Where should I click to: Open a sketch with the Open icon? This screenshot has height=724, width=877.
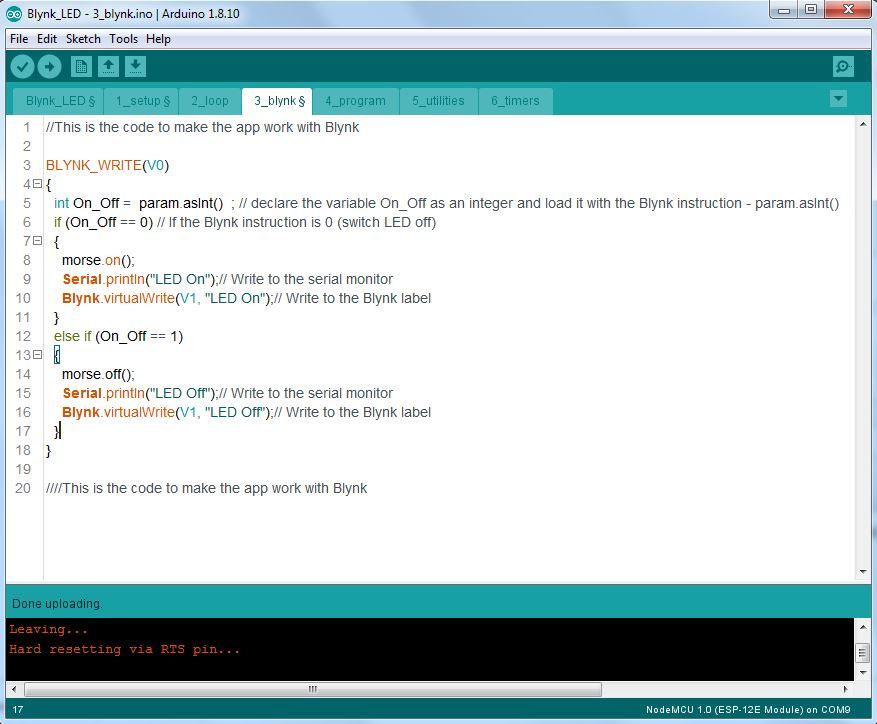[108, 67]
